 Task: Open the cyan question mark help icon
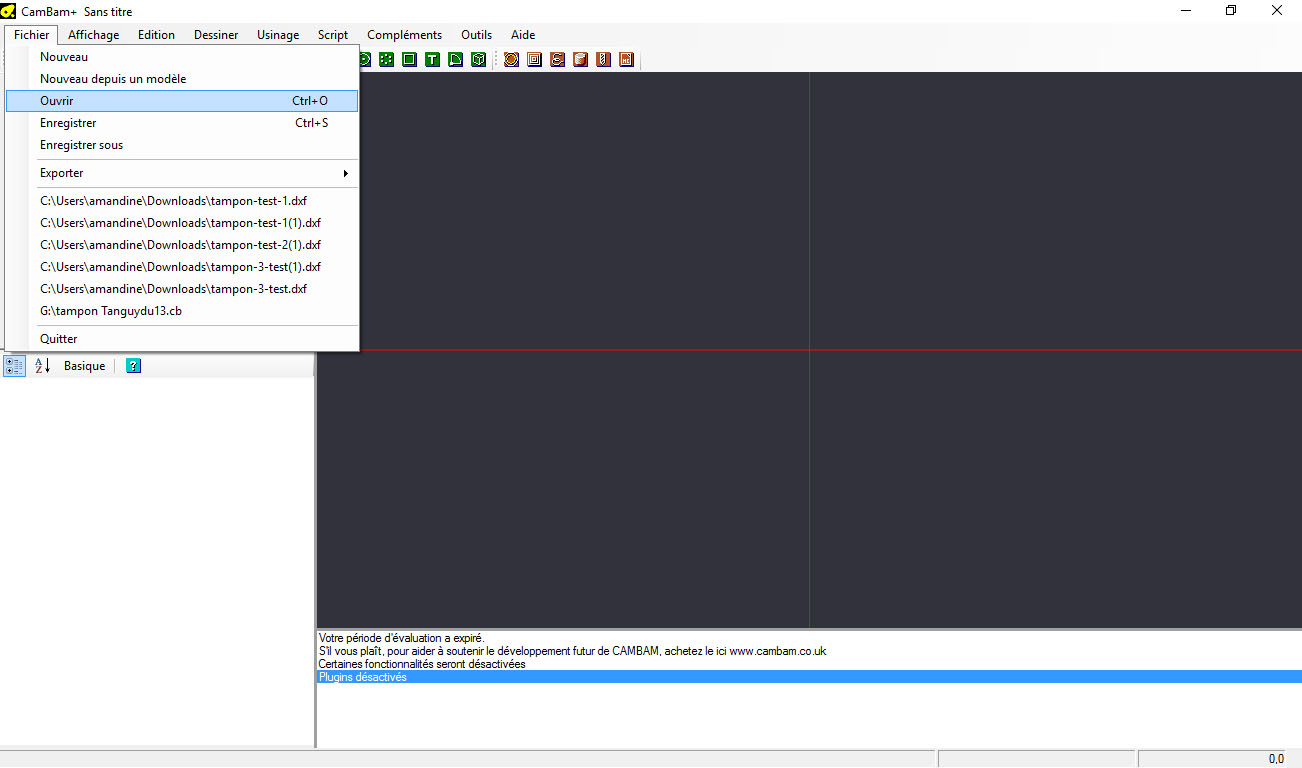[134, 366]
